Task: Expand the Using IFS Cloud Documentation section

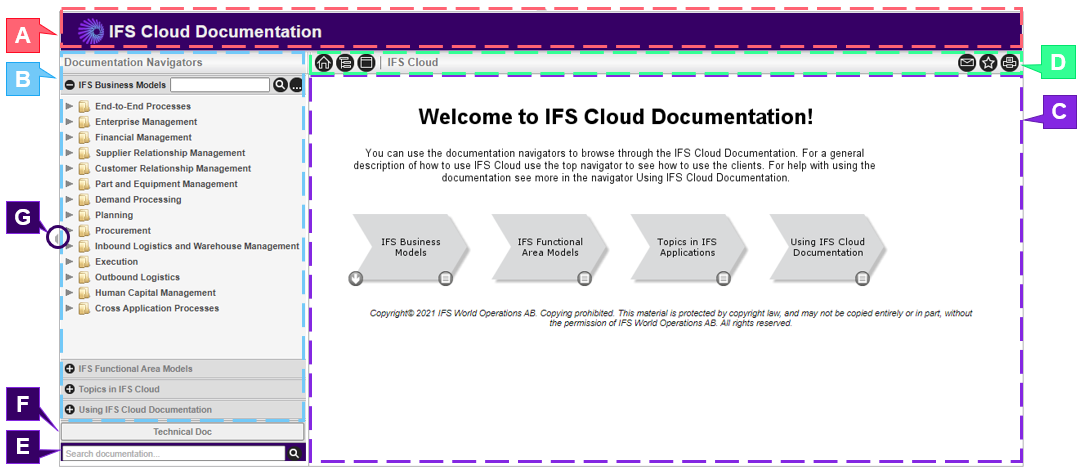Action: click(x=70, y=410)
